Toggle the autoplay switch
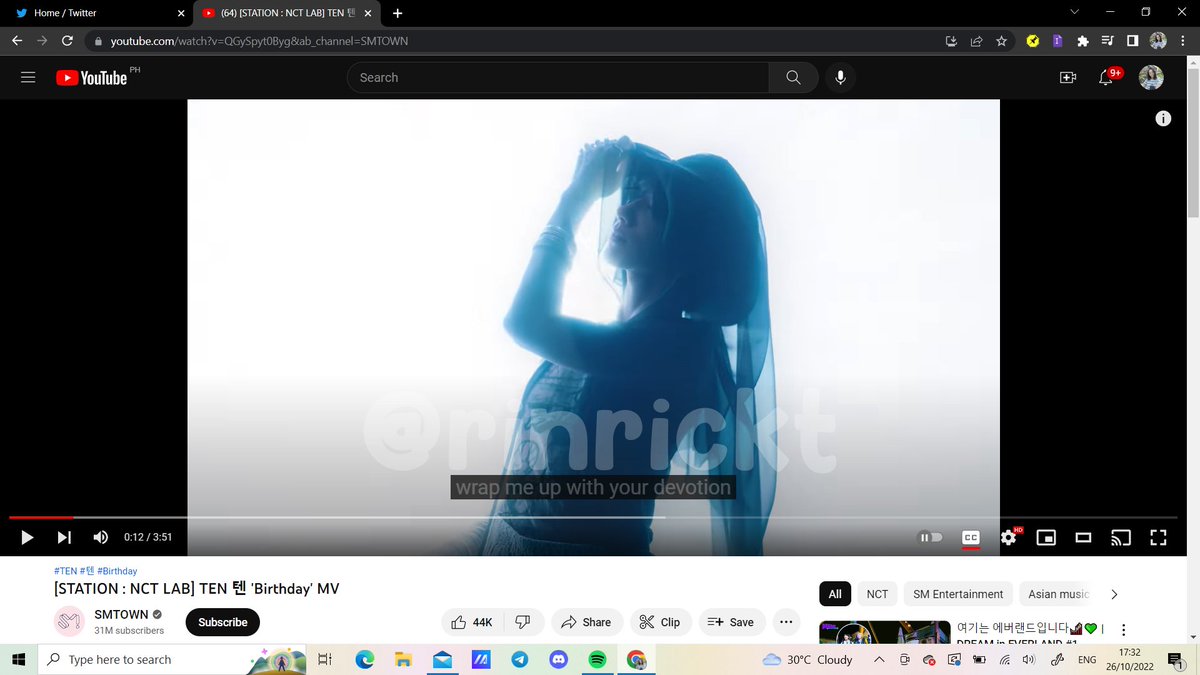This screenshot has height=675, width=1200. pos(931,538)
